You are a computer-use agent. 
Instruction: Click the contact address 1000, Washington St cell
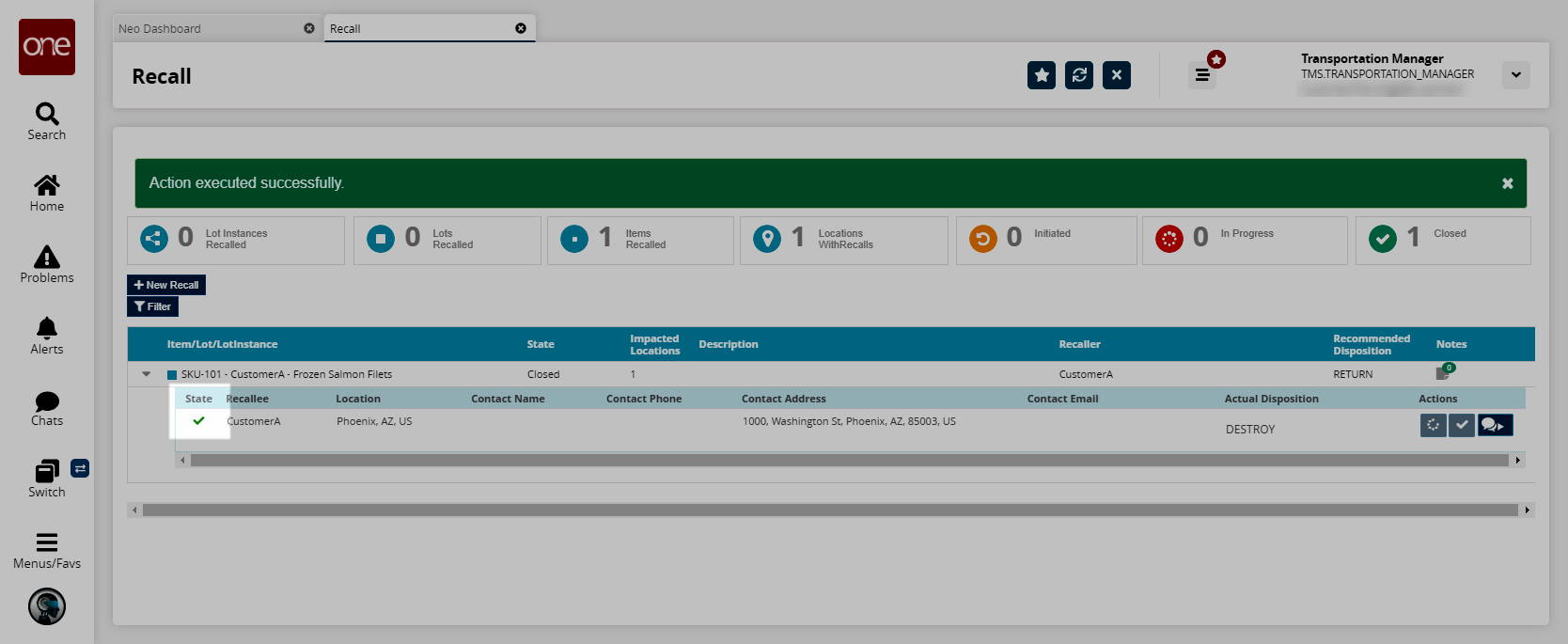(849, 421)
